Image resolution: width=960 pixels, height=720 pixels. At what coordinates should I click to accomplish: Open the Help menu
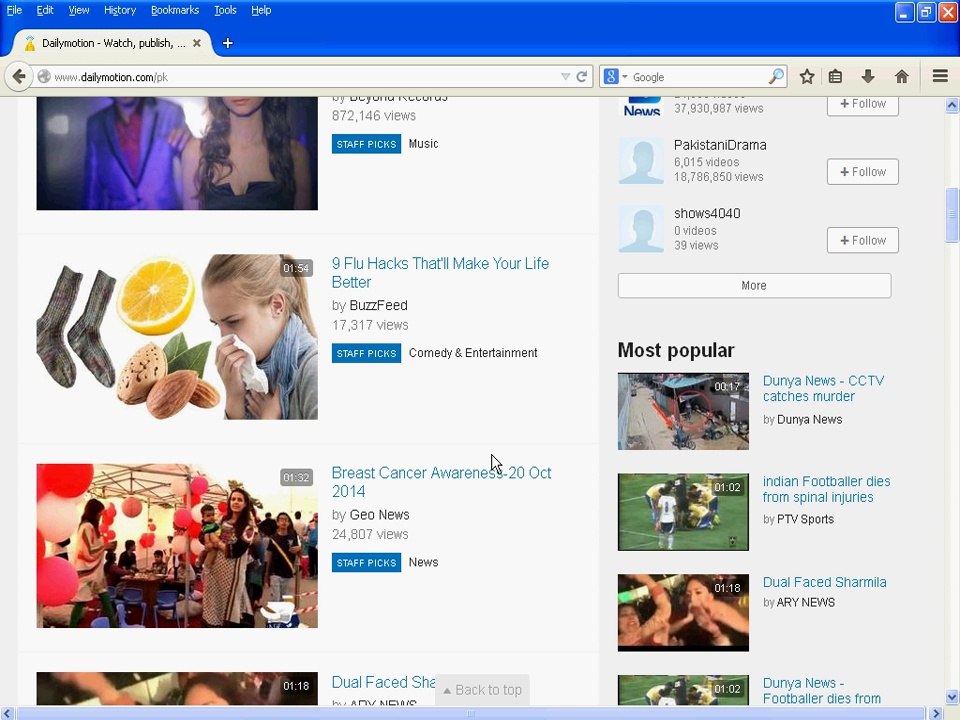[x=261, y=10]
